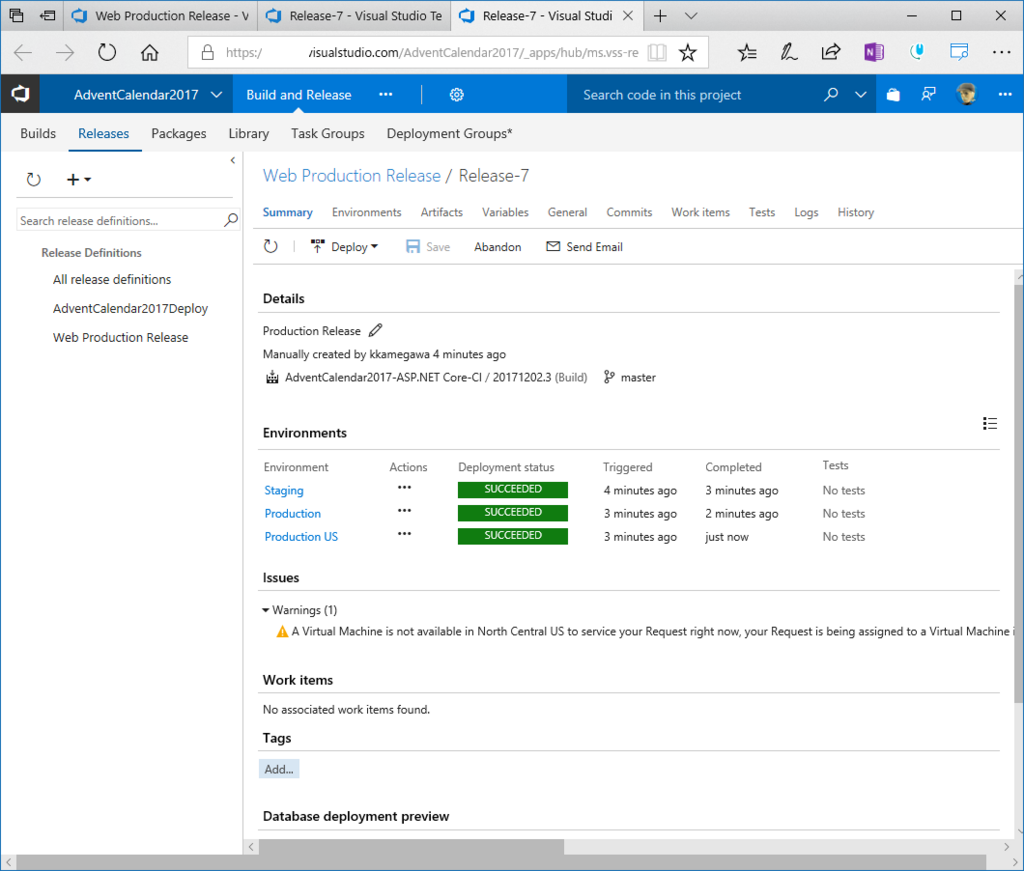Select All release definitions in sidebar
The image size is (1024, 871).
tap(112, 279)
